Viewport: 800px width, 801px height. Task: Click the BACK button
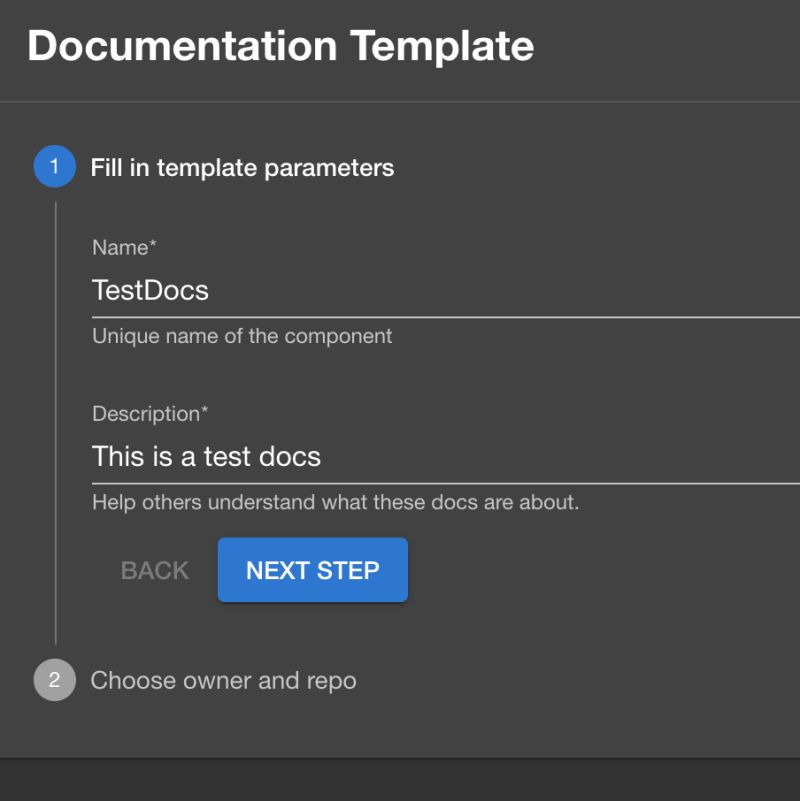pyautogui.click(x=153, y=570)
